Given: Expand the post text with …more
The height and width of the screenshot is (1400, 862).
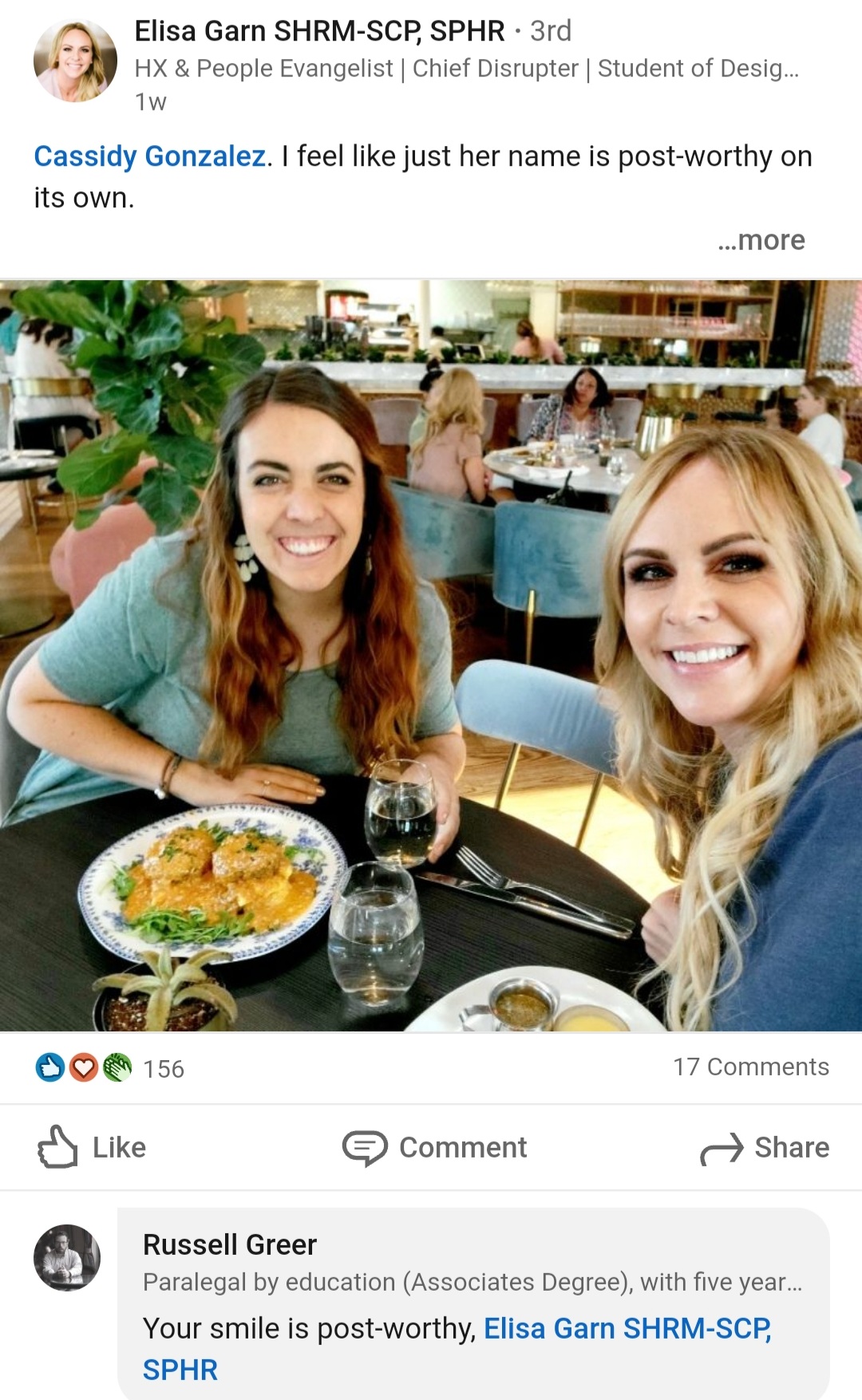Looking at the screenshot, I should [x=761, y=239].
